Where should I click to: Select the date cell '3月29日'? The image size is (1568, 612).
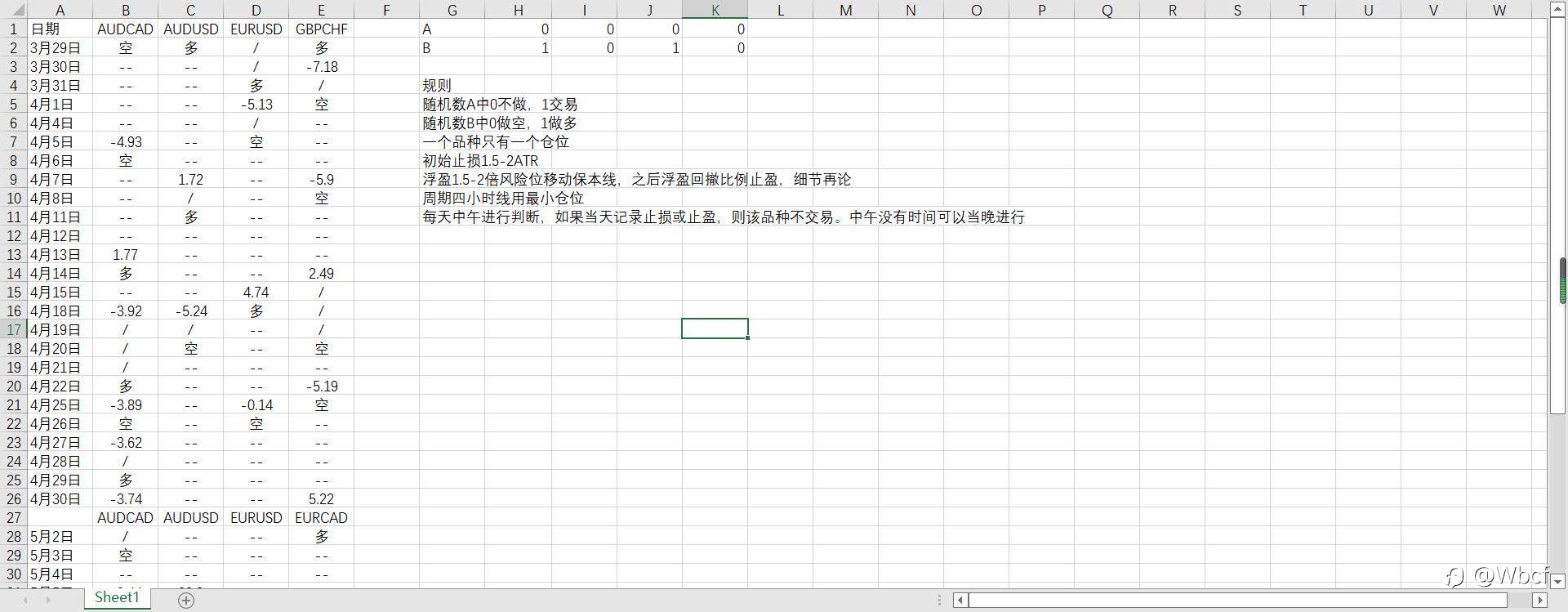pyautogui.click(x=60, y=47)
